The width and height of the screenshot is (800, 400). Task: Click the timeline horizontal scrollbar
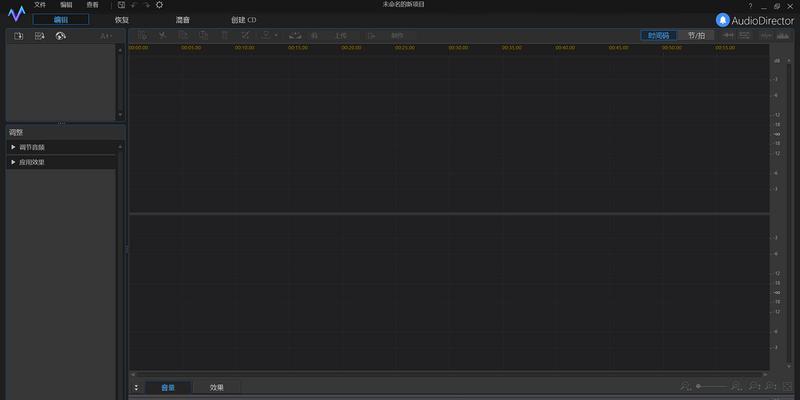pyautogui.click(x=449, y=374)
